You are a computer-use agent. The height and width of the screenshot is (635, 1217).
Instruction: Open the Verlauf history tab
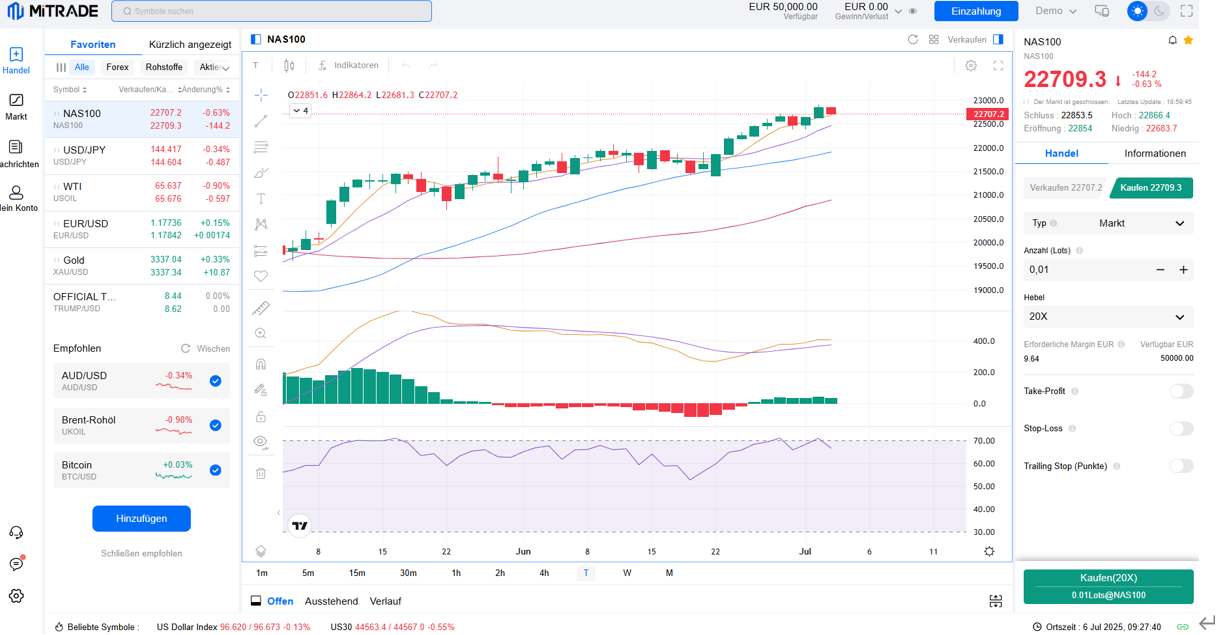(386, 601)
